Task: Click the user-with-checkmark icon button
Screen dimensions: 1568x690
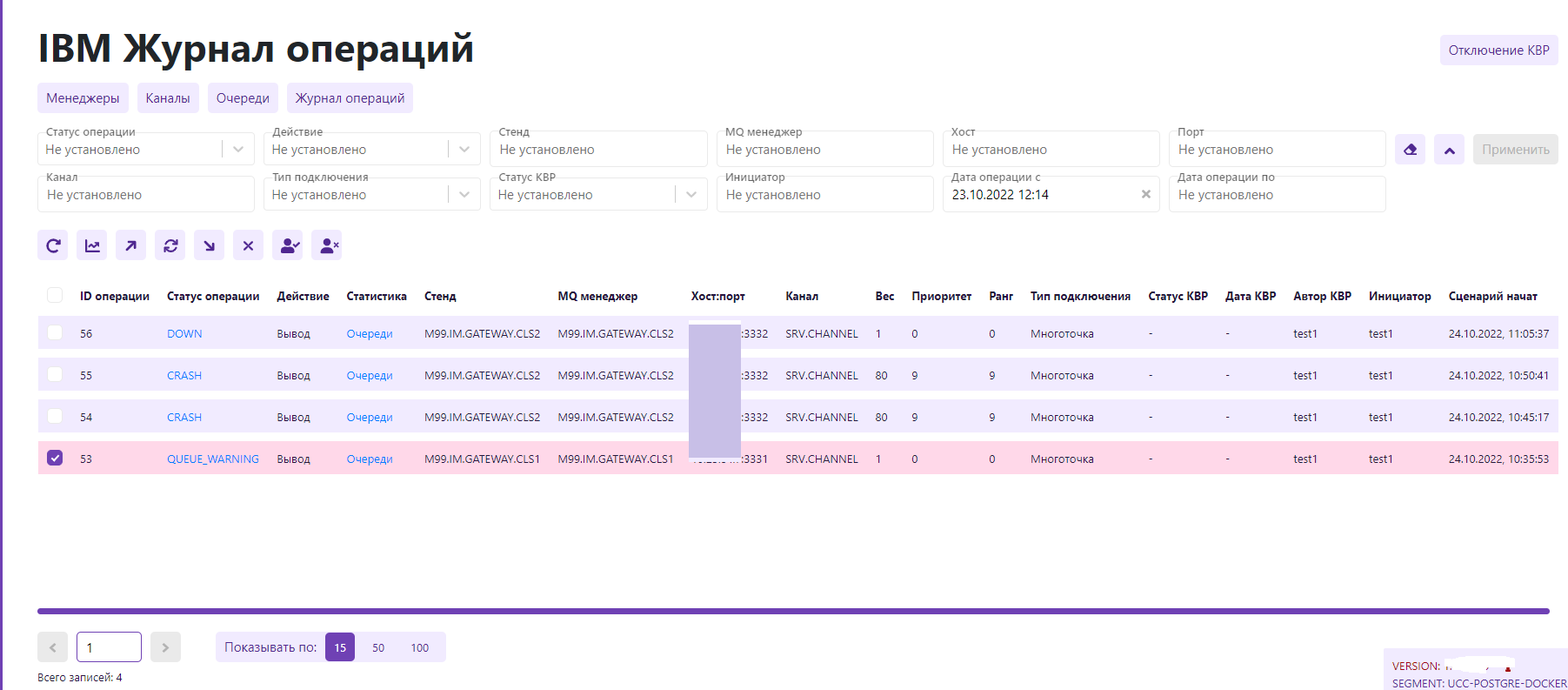Action: coord(288,245)
